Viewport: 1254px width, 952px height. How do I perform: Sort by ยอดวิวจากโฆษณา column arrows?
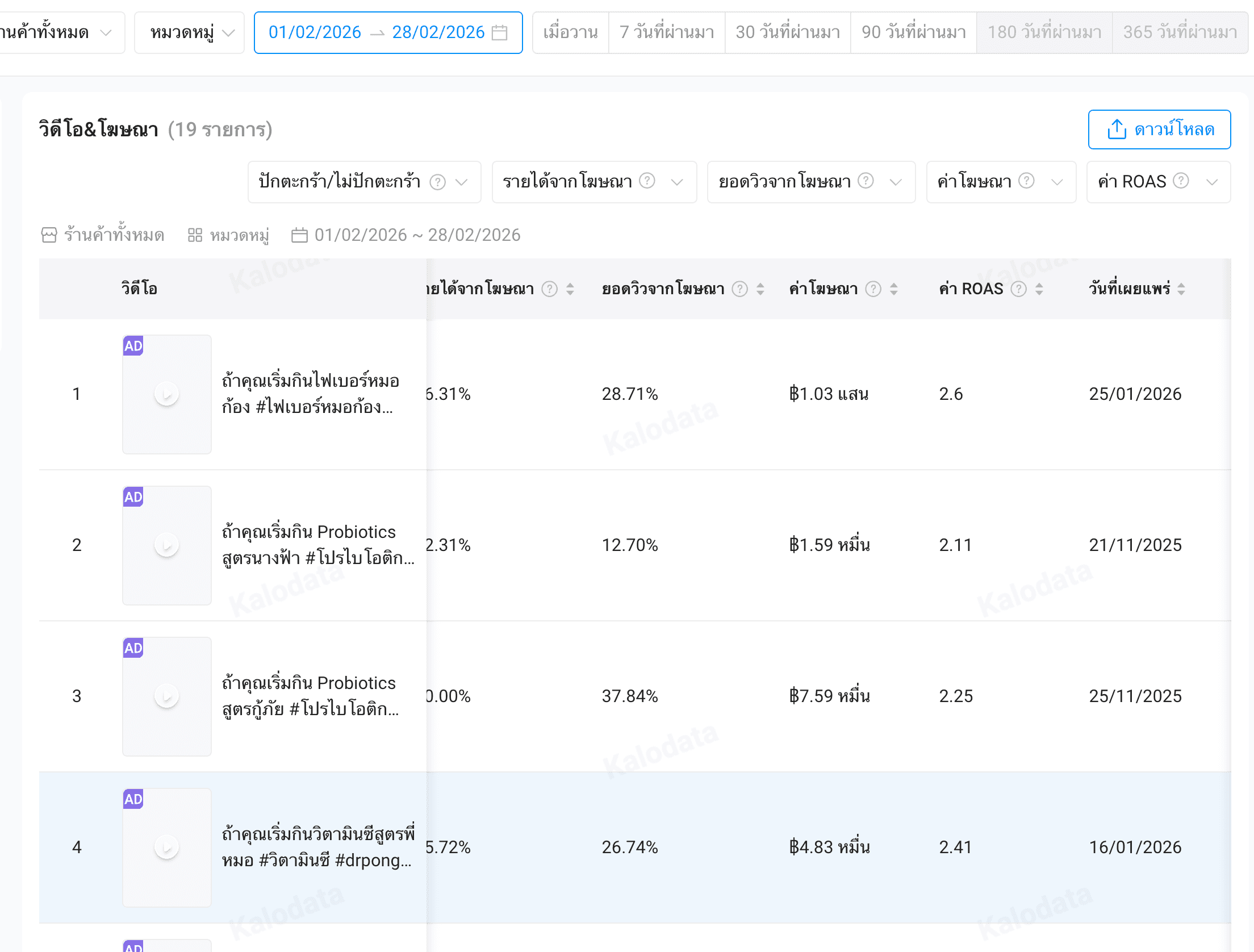760,289
